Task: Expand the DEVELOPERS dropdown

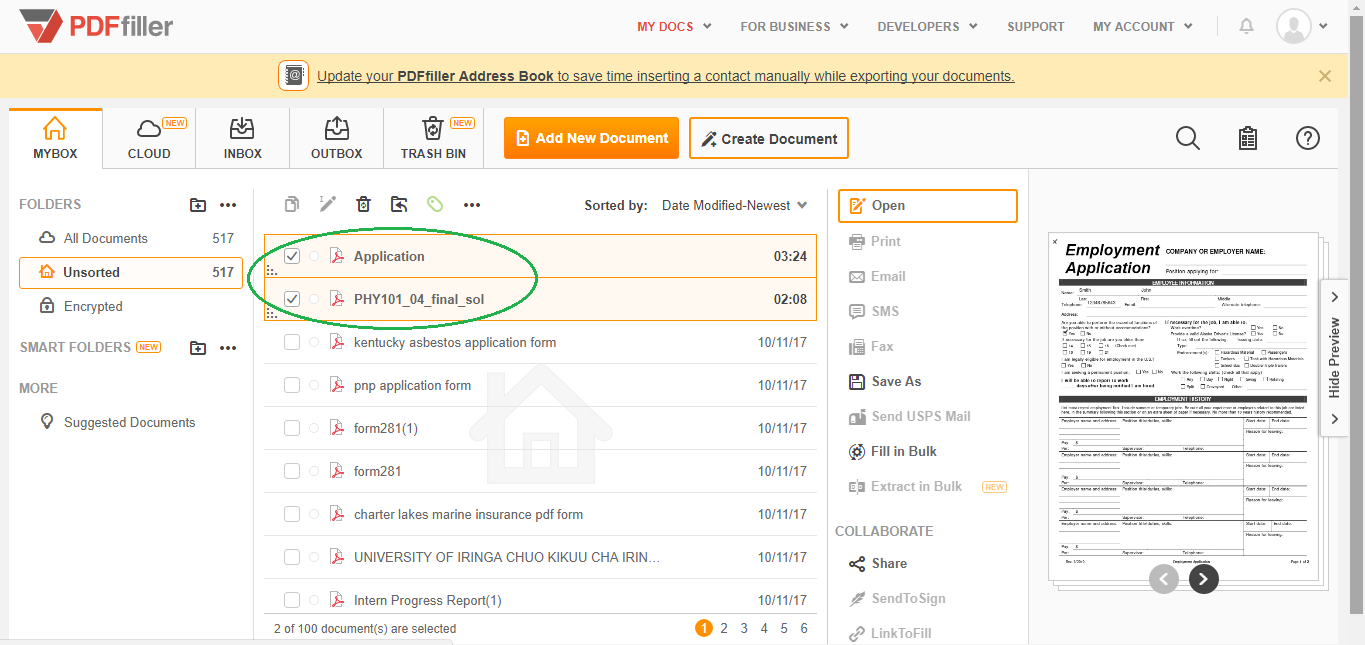Action: coord(928,26)
